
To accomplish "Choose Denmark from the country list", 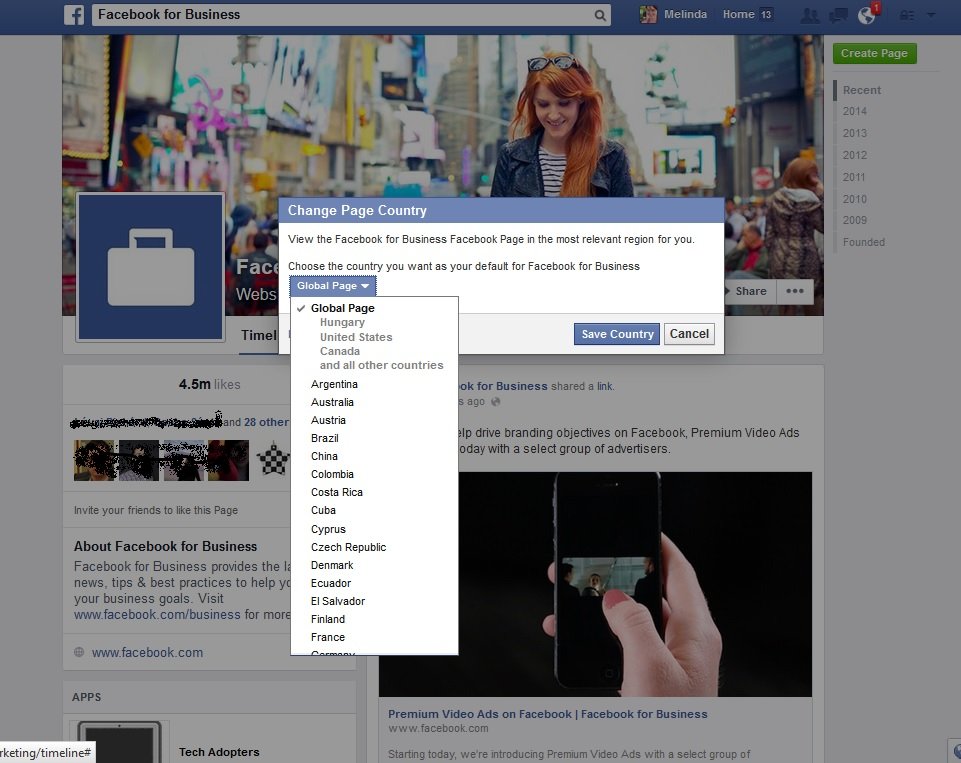I will pyautogui.click(x=332, y=565).
